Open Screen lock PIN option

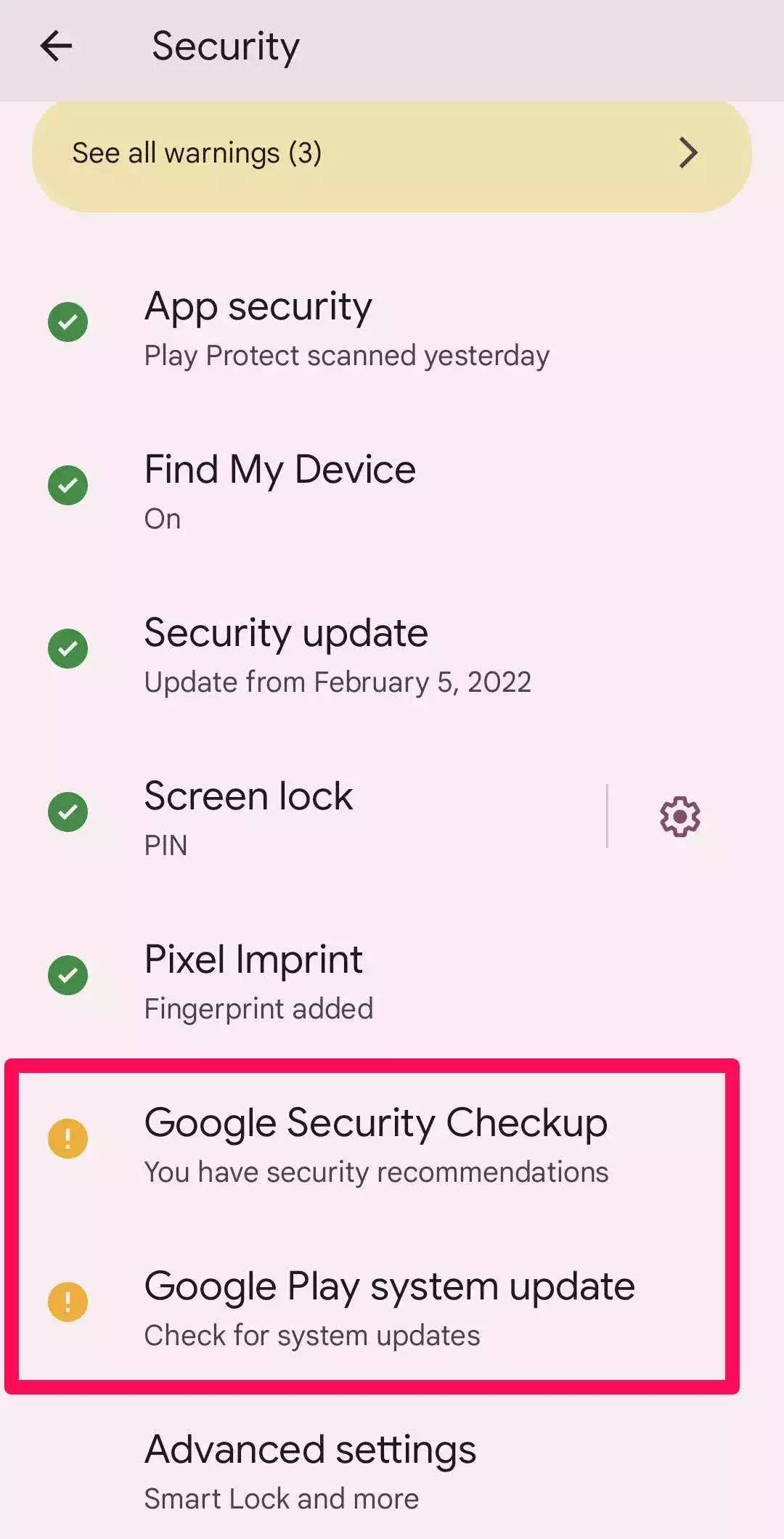point(305,819)
